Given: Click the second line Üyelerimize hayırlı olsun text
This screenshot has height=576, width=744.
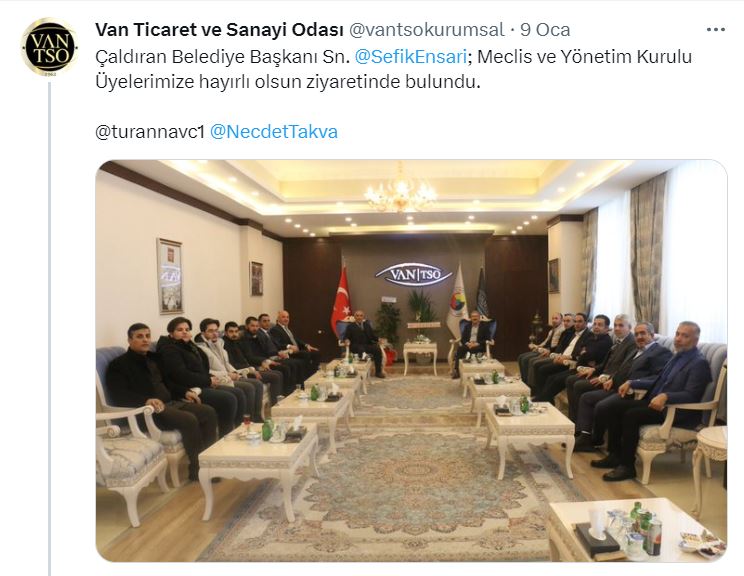Looking at the screenshot, I should click(288, 82).
